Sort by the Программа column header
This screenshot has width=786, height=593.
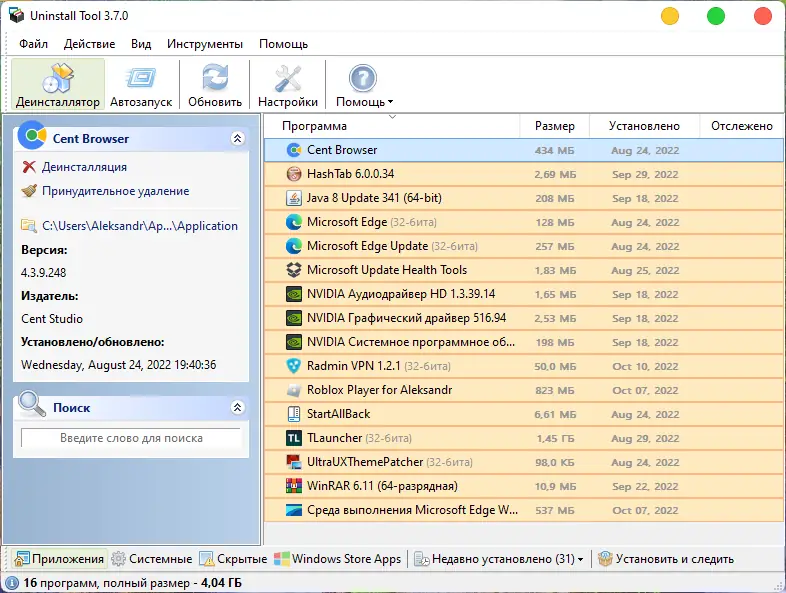pos(392,126)
